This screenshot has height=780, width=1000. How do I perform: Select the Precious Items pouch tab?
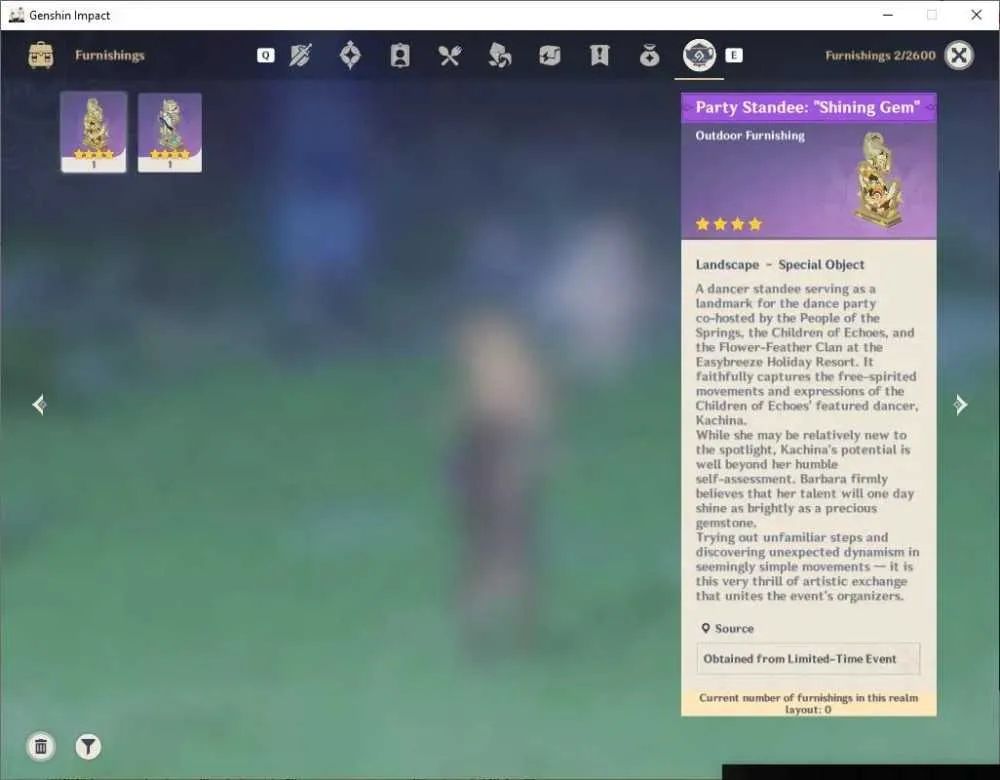[649, 55]
